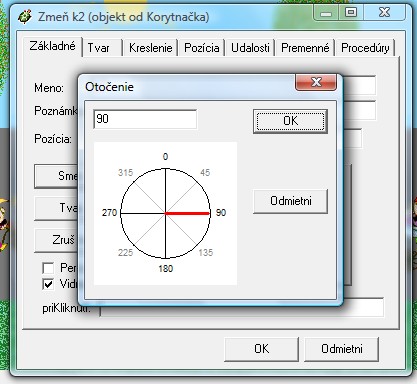Confirm rotation with OK in Otočenie dialog

click(x=290, y=121)
